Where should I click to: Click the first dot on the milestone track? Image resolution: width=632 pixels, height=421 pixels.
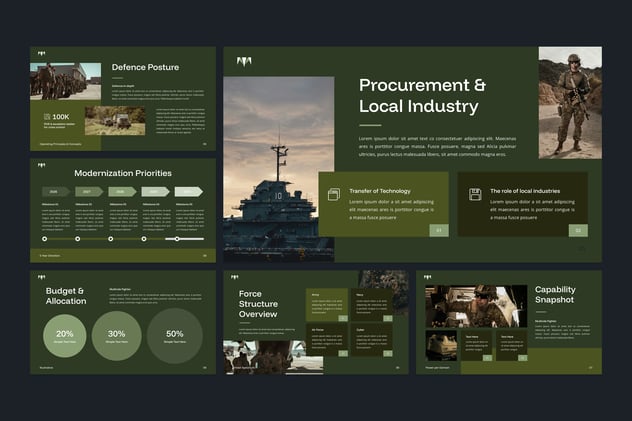[44, 239]
